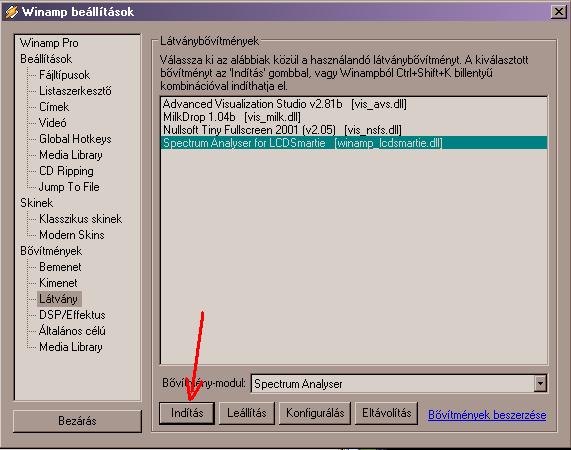
Task: Click the Konfigurálás button
Action: [x=315, y=413]
